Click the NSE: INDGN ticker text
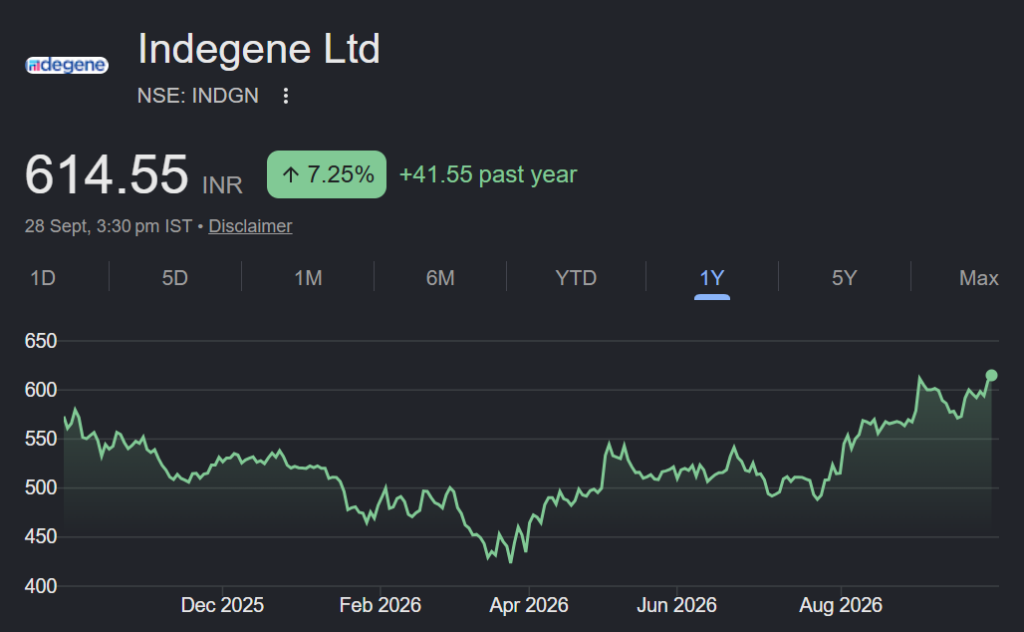1024x632 pixels. [198, 96]
